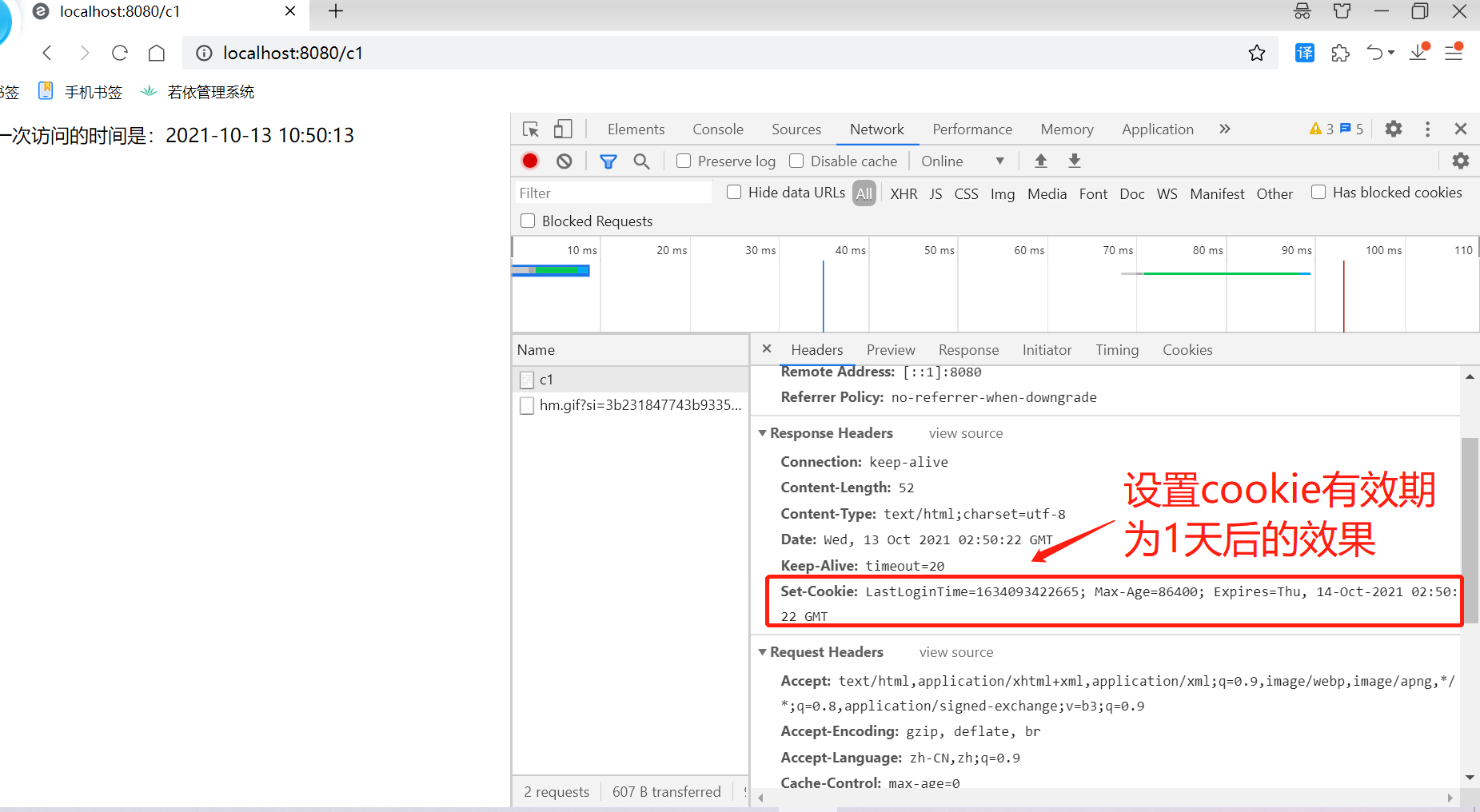Open DevTools customize menu
Viewport: 1480px width, 812px height.
tap(1428, 129)
